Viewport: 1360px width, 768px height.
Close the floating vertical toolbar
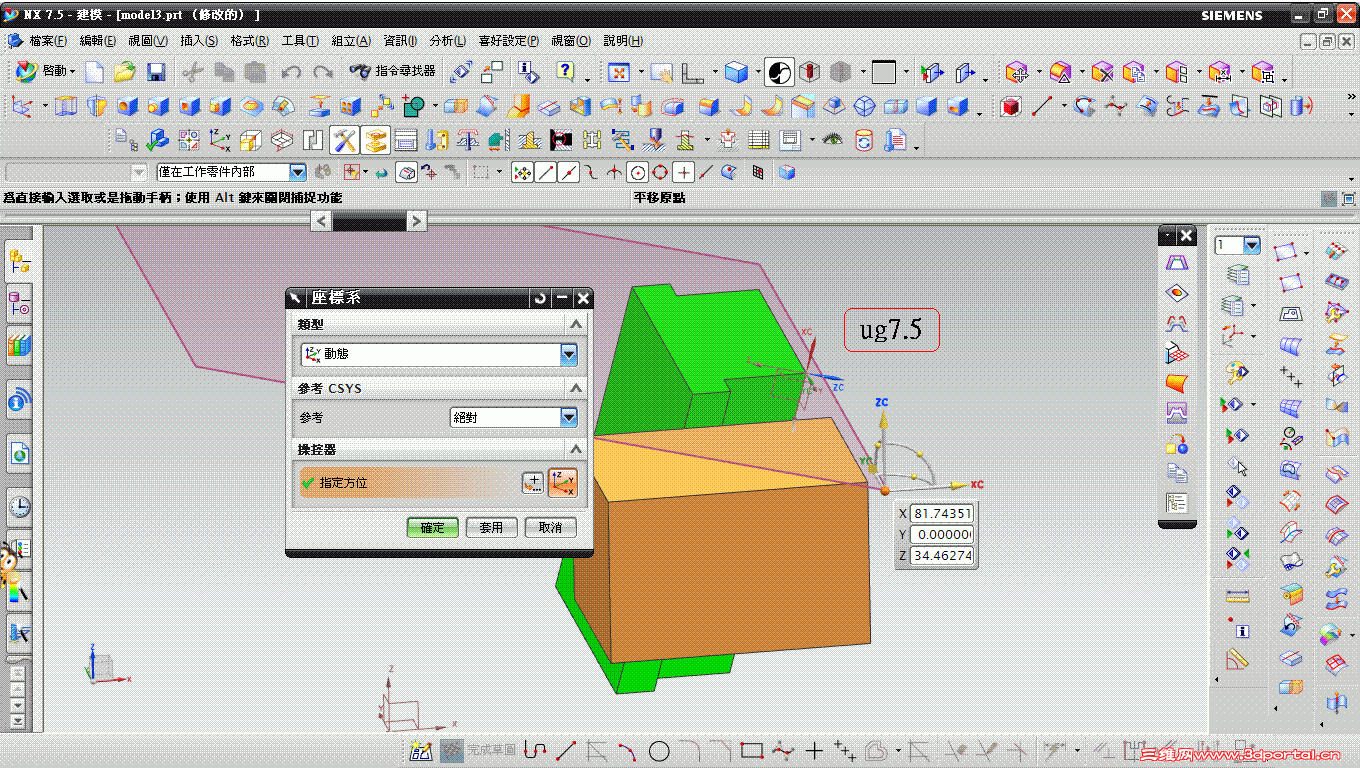1186,236
